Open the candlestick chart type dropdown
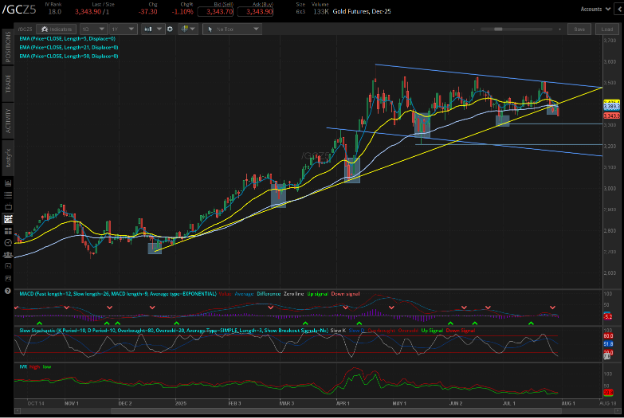This screenshot has width=624, height=418. click(153, 29)
